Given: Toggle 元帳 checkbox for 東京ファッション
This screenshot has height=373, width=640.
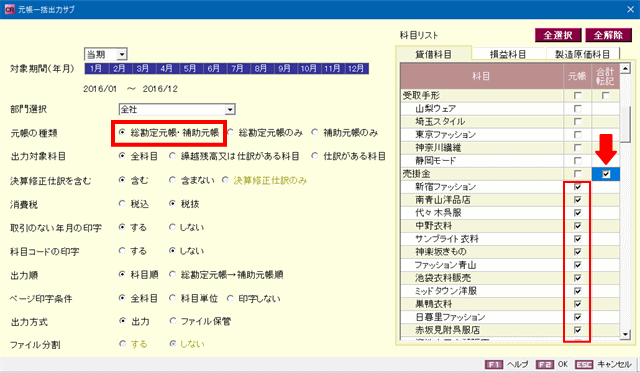Looking at the screenshot, I should [578, 135].
